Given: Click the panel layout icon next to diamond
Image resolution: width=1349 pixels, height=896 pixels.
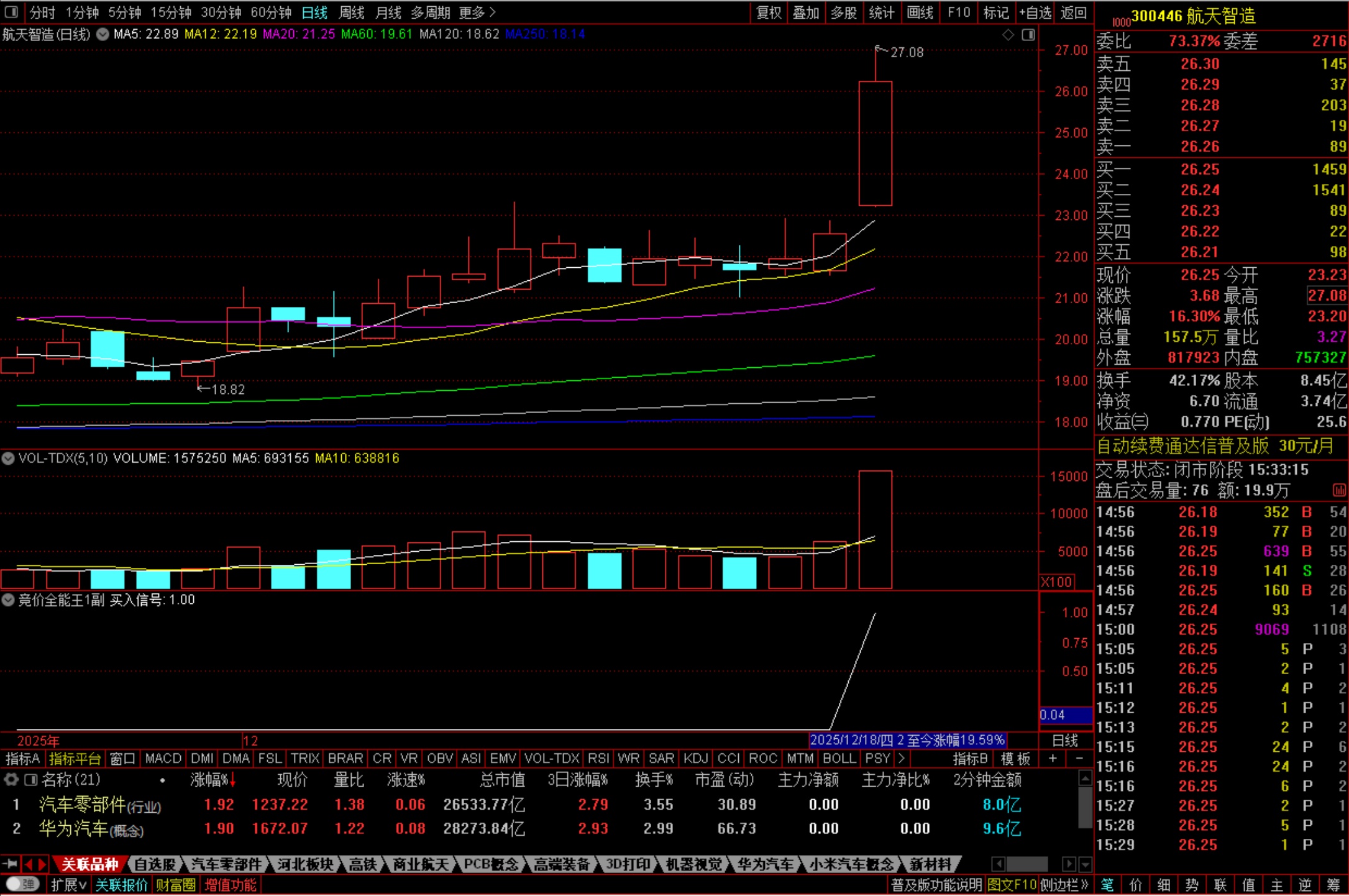Looking at the screenshot, I should pos(1028,35).
